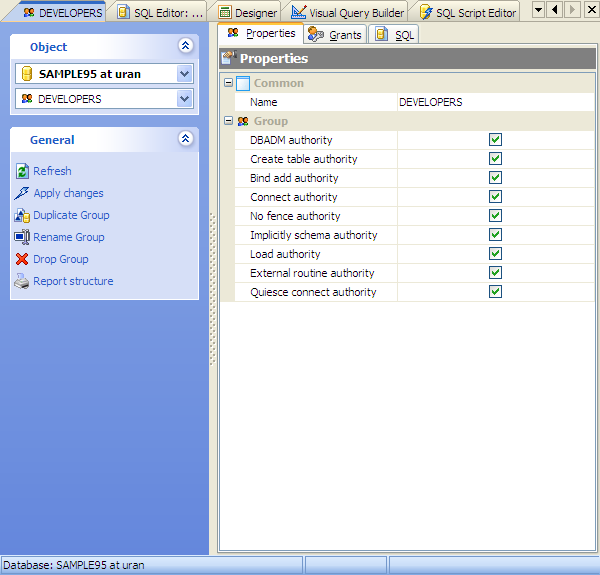The width and height of the screenshot is (600, 575).
Task: Click the Duplicate Group icon
Action: coord(22,215)
